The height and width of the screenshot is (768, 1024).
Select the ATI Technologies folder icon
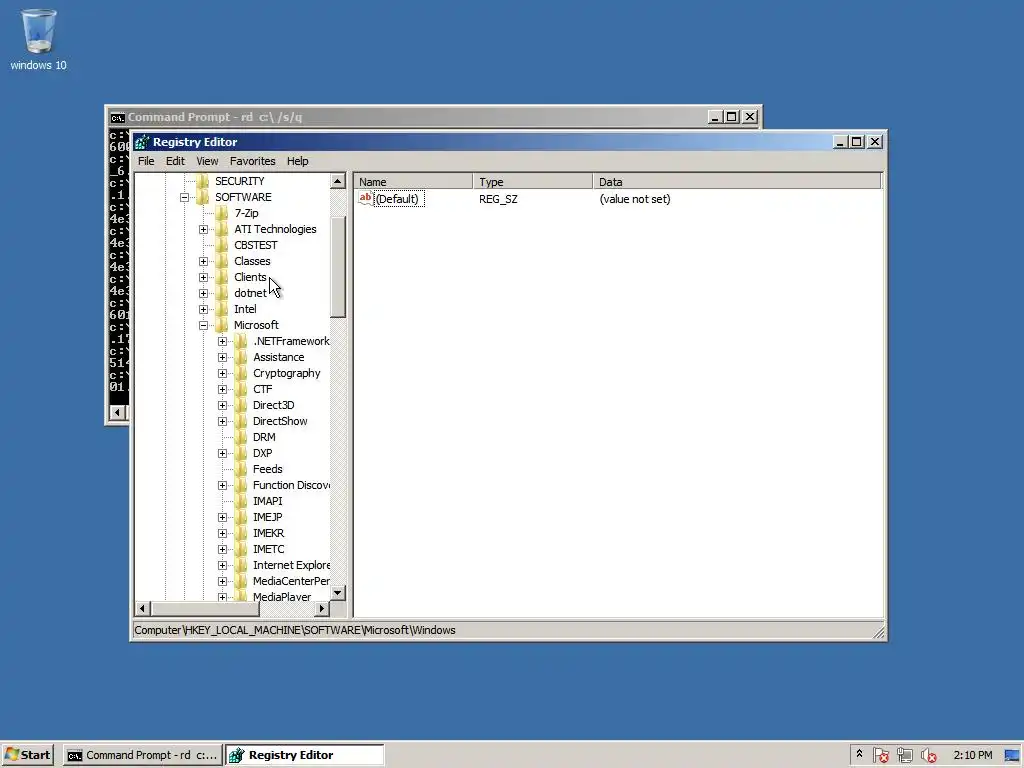[222, 229]
